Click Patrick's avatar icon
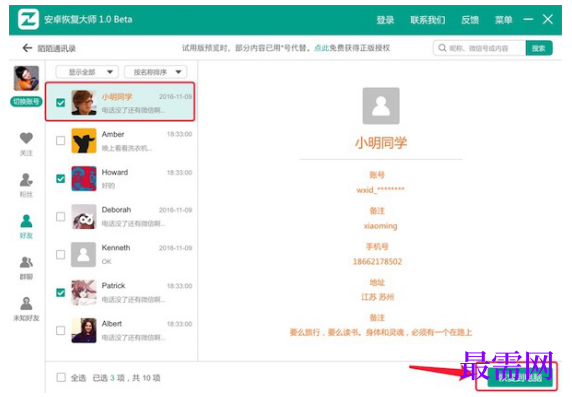The width and height of the screenshot is (572, 397). click(x=84, y=292)
